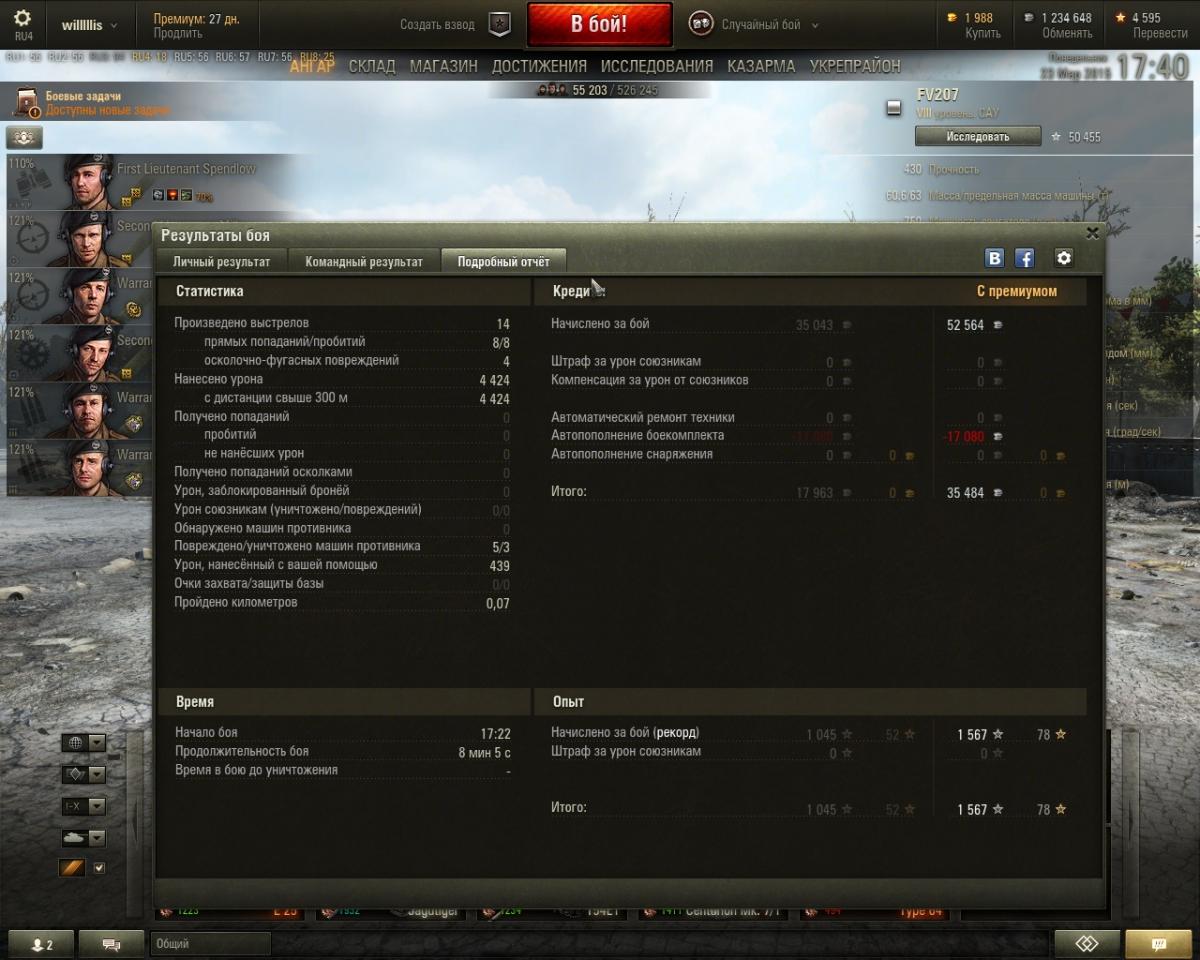The width and height of the screenshot is (1200, 960).
Task: Open the I-X level filter dropdown
Action: coord(84,806)
